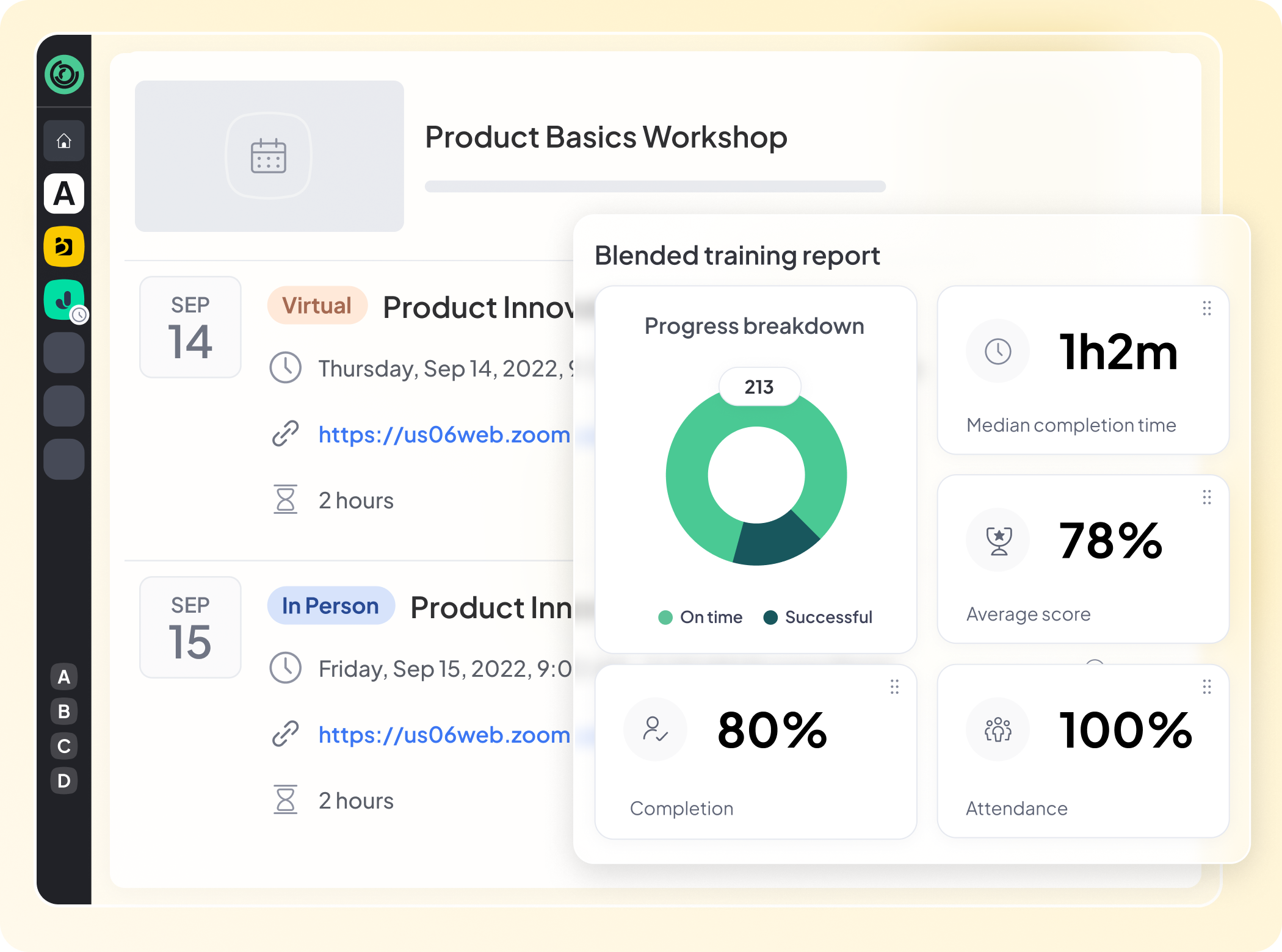Click the trophy icon on the Average score card
This screenshot has height=952, width=1282.
point(998,539)
